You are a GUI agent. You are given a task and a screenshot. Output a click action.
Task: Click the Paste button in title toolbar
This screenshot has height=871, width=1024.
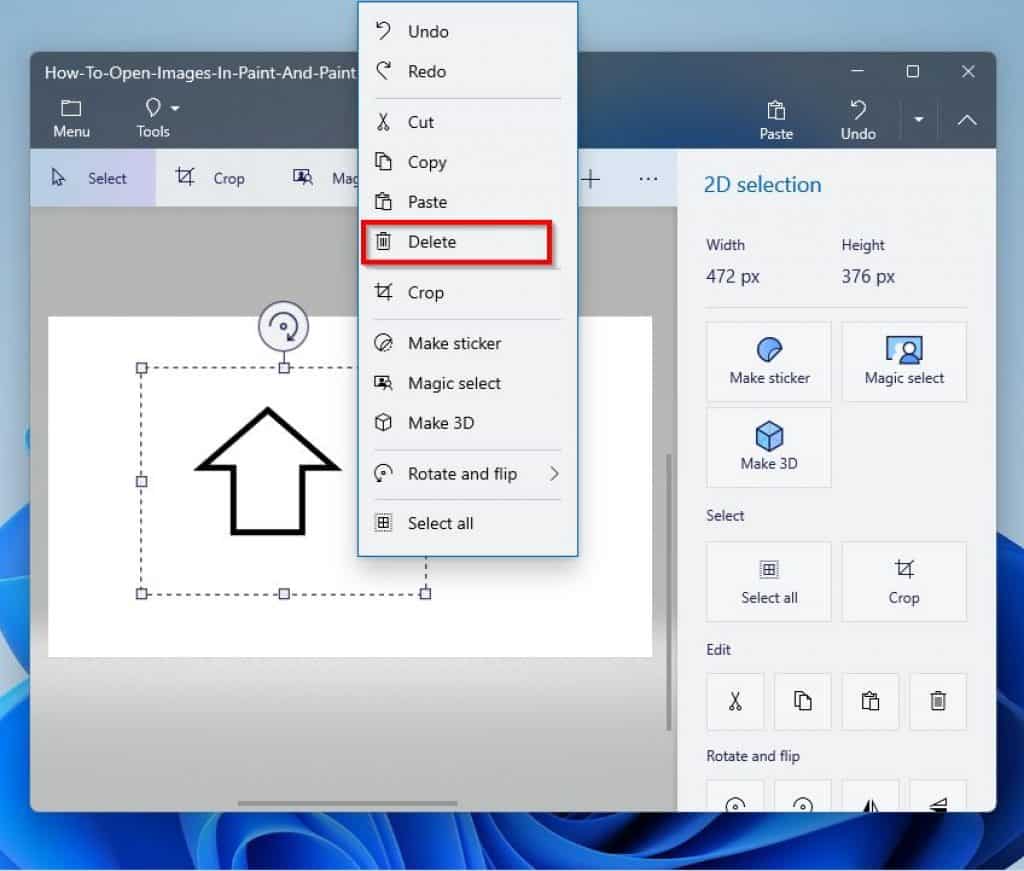(x=776, y=120)
